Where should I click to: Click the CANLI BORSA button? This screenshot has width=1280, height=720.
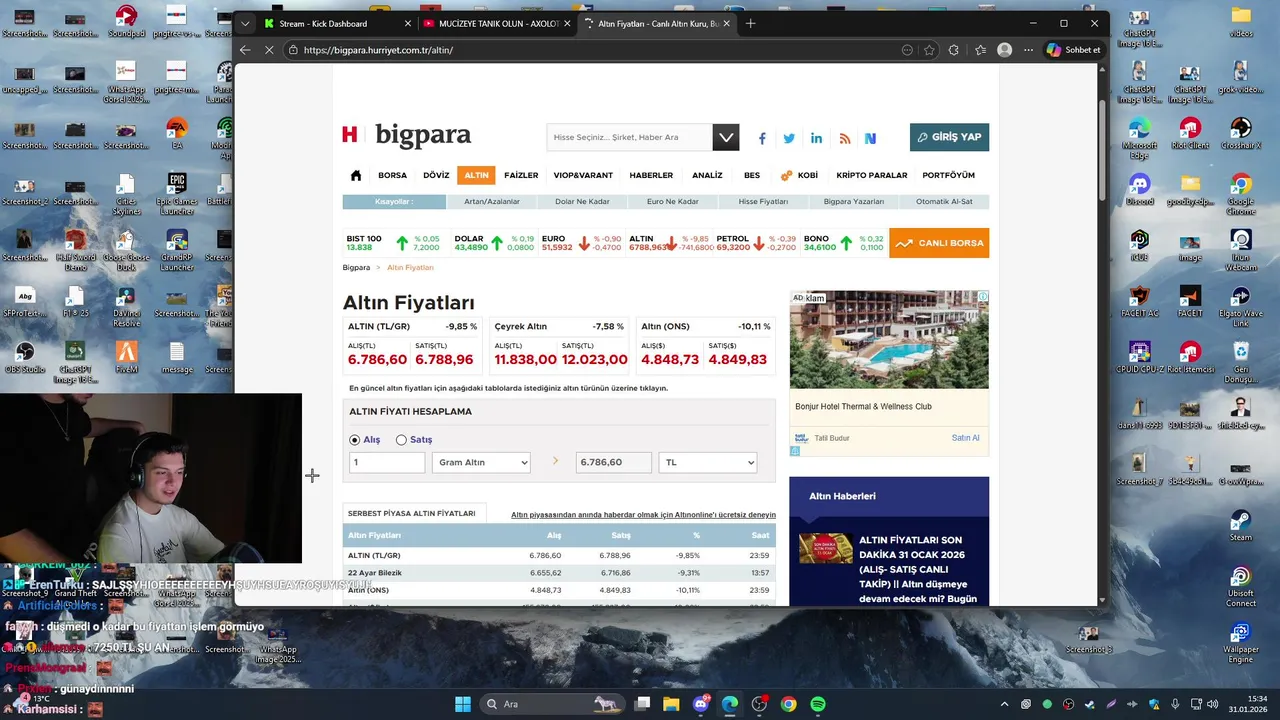[939, 243]
